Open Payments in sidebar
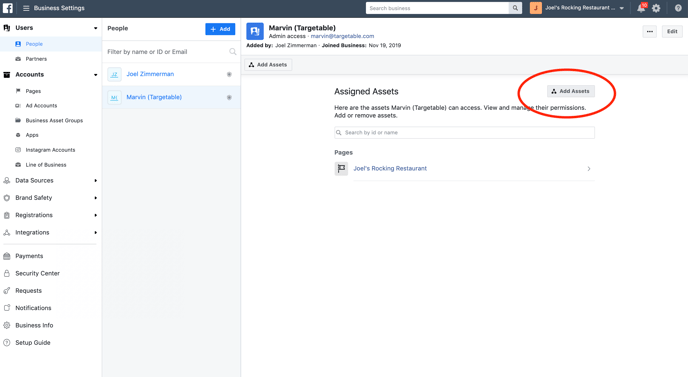The height and width of the screenshot is (377, 688). pos(29,256)
